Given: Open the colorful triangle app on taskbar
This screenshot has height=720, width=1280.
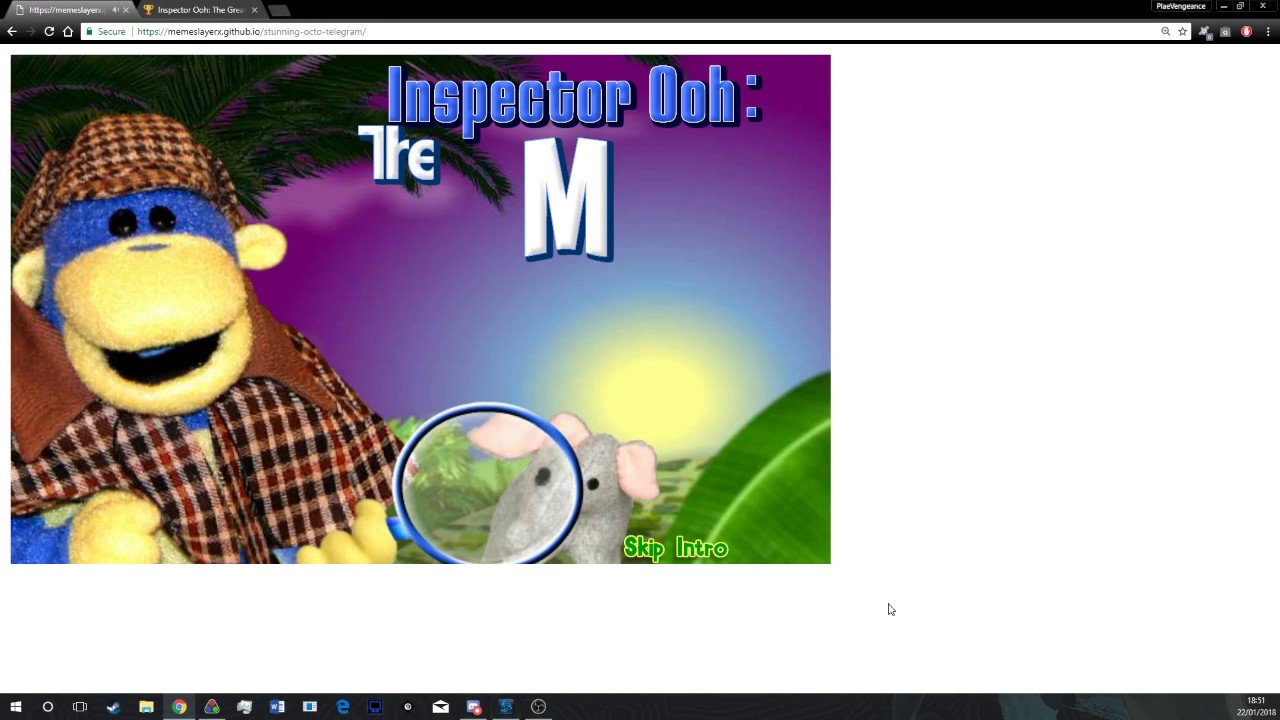Looking at the screenshot, I should click(212, 707).
